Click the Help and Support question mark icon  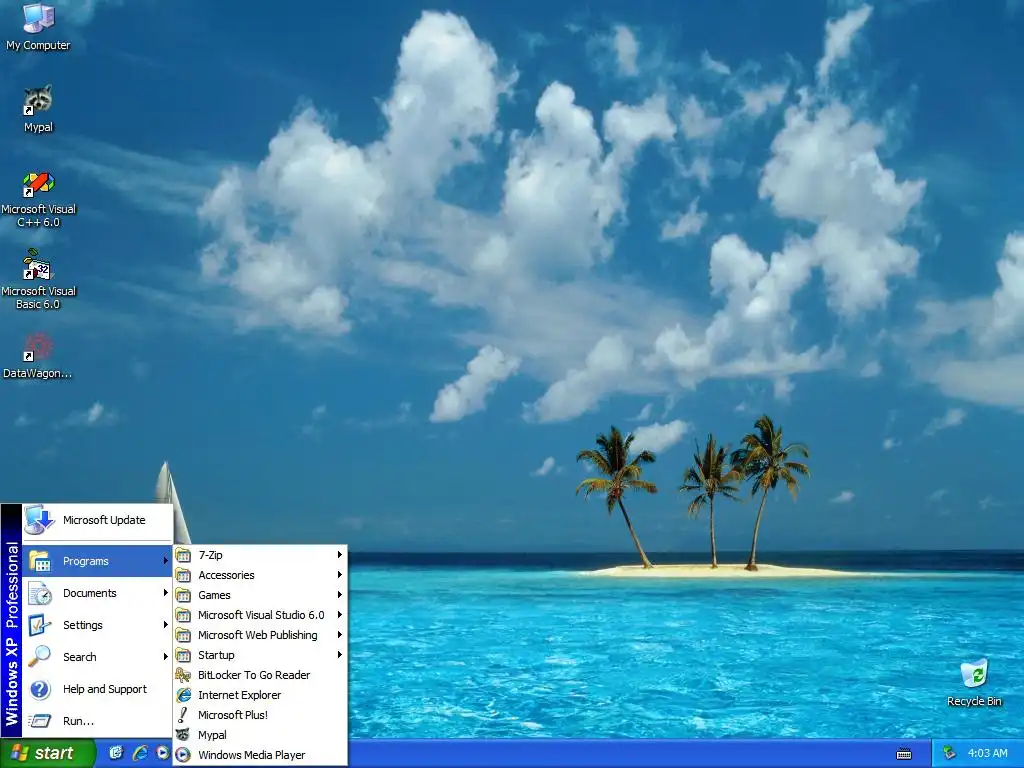[x=40, y=689]
